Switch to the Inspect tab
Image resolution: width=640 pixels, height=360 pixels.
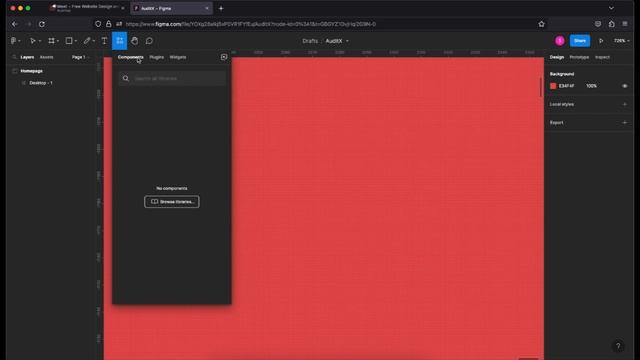coord(602,57)
